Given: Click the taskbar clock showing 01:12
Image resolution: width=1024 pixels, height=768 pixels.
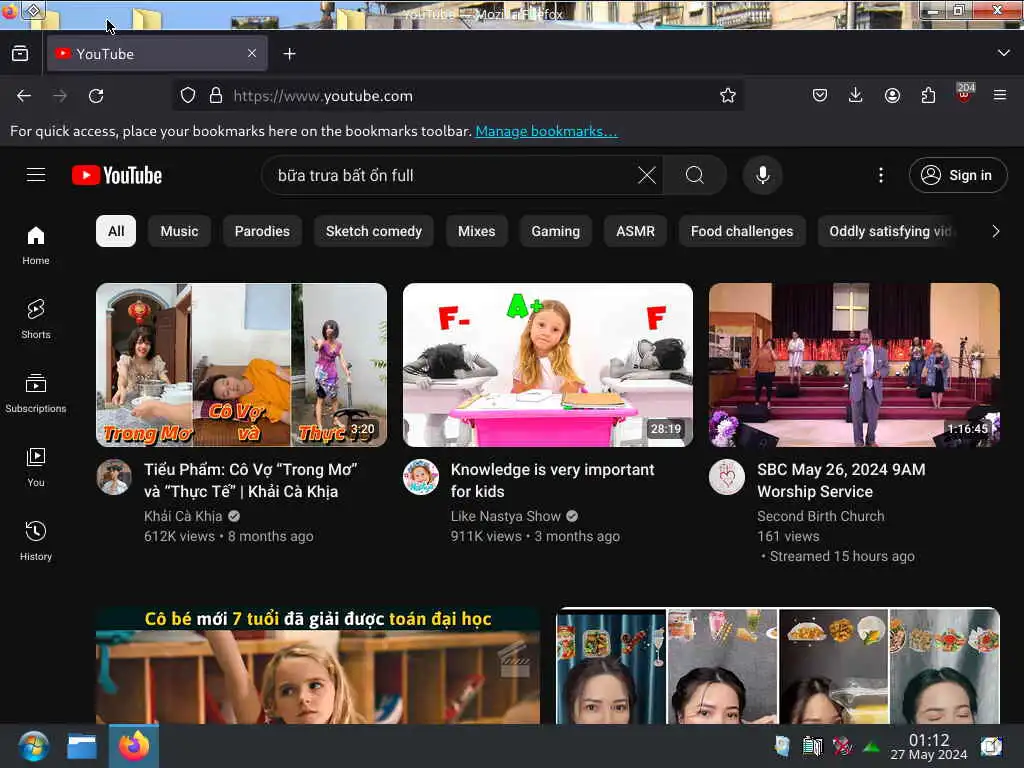Looking at the screenshot, I should point(929,746).
